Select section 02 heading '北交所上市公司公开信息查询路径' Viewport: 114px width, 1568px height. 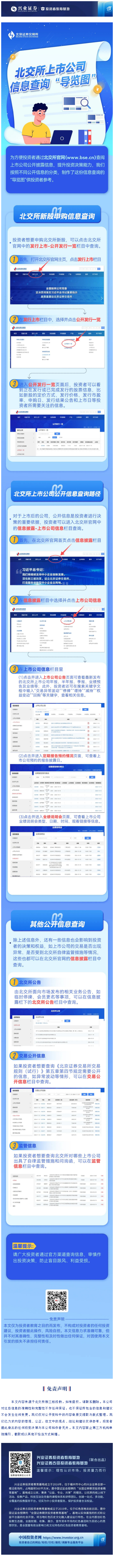click(x=57, y=493)
